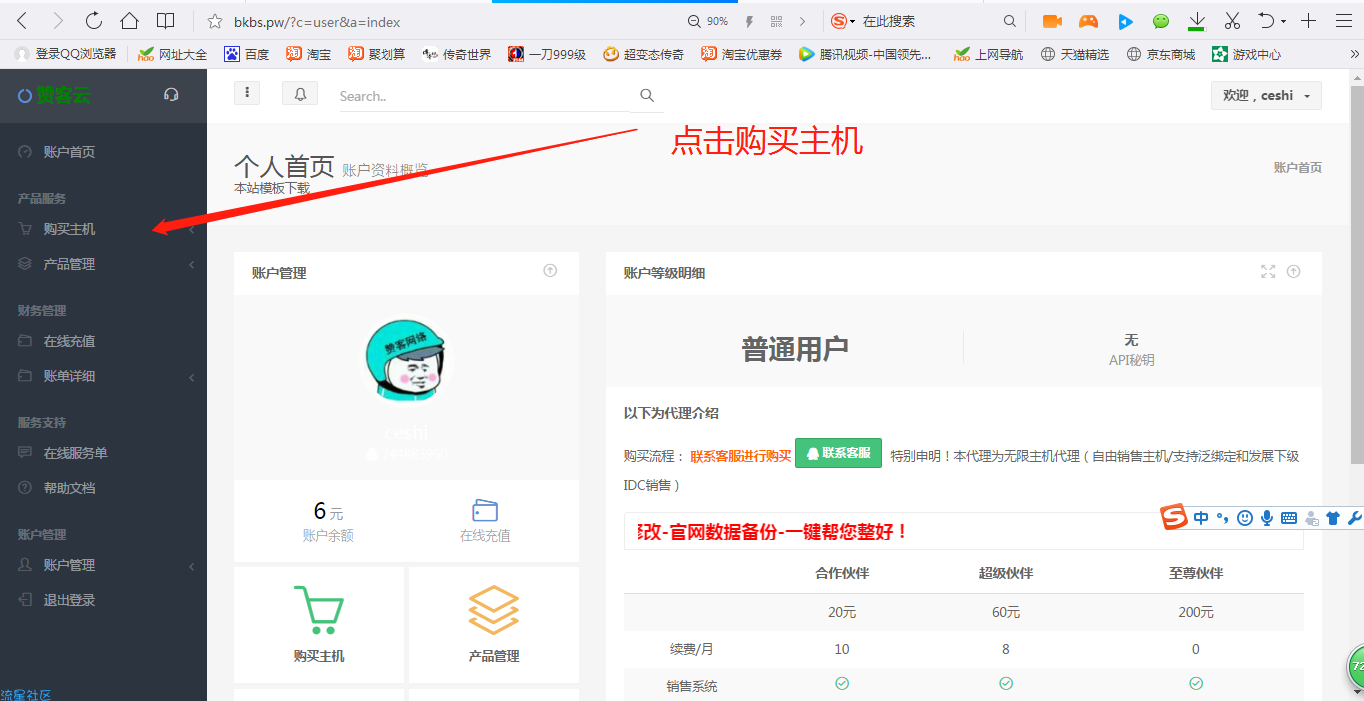Click the QR code icon in address bar
This screenshot has width=1364, height=701.
(x=777, y=21)
